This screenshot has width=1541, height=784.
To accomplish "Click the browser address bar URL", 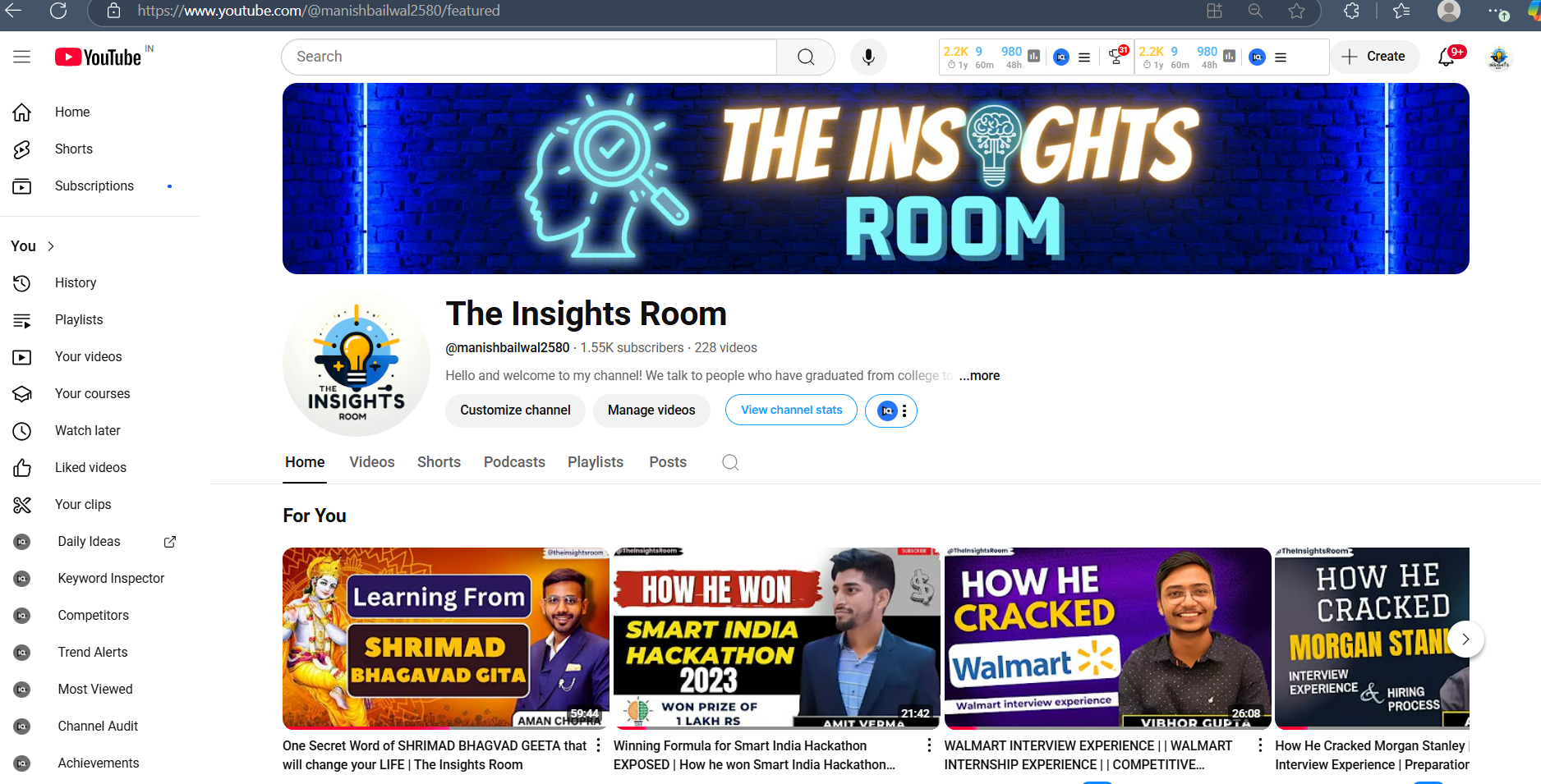I will (x=319, y=11).
